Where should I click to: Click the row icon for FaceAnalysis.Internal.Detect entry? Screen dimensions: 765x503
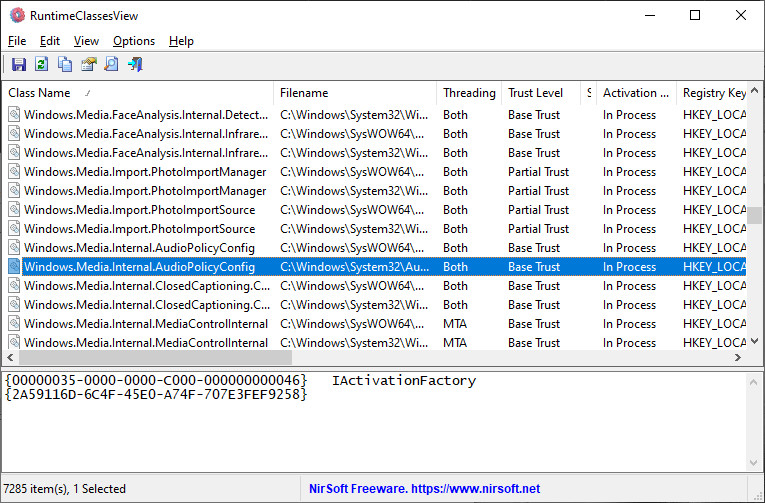coord(15,115)
